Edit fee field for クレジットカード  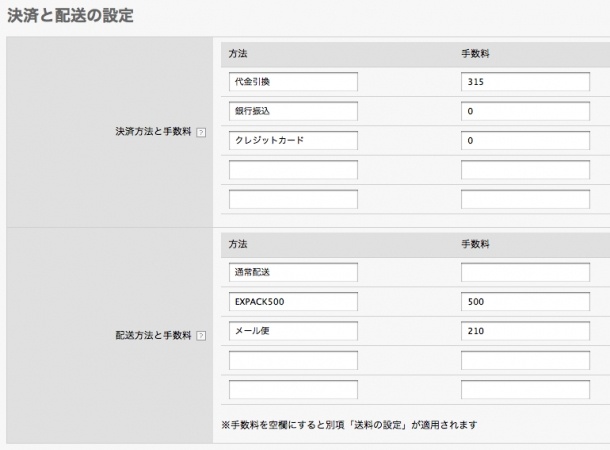[x=525, y=140]
